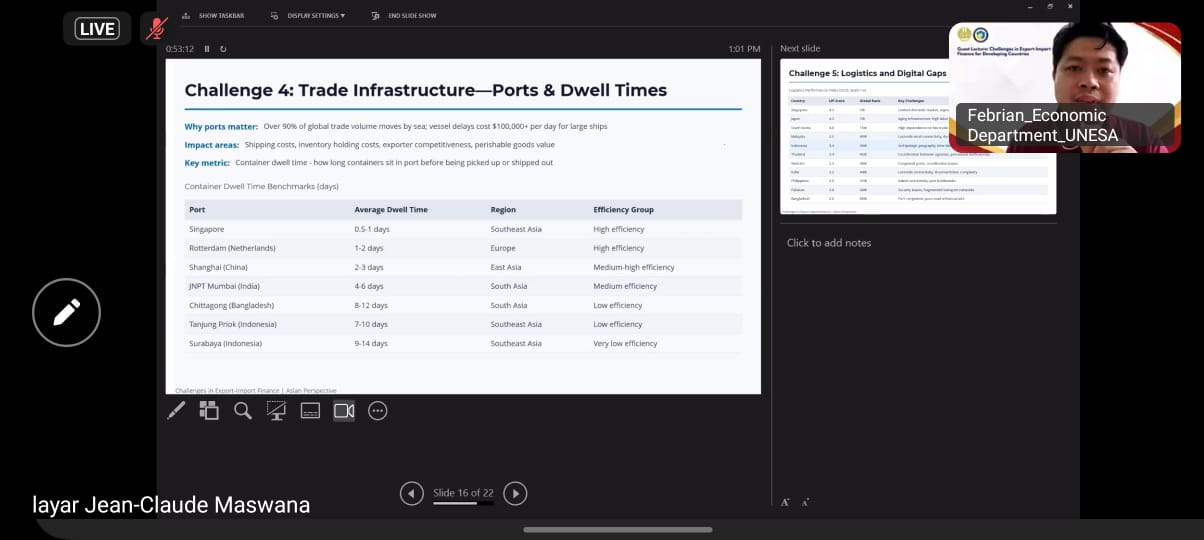Black out the slide show screen

tap(276, 410)
